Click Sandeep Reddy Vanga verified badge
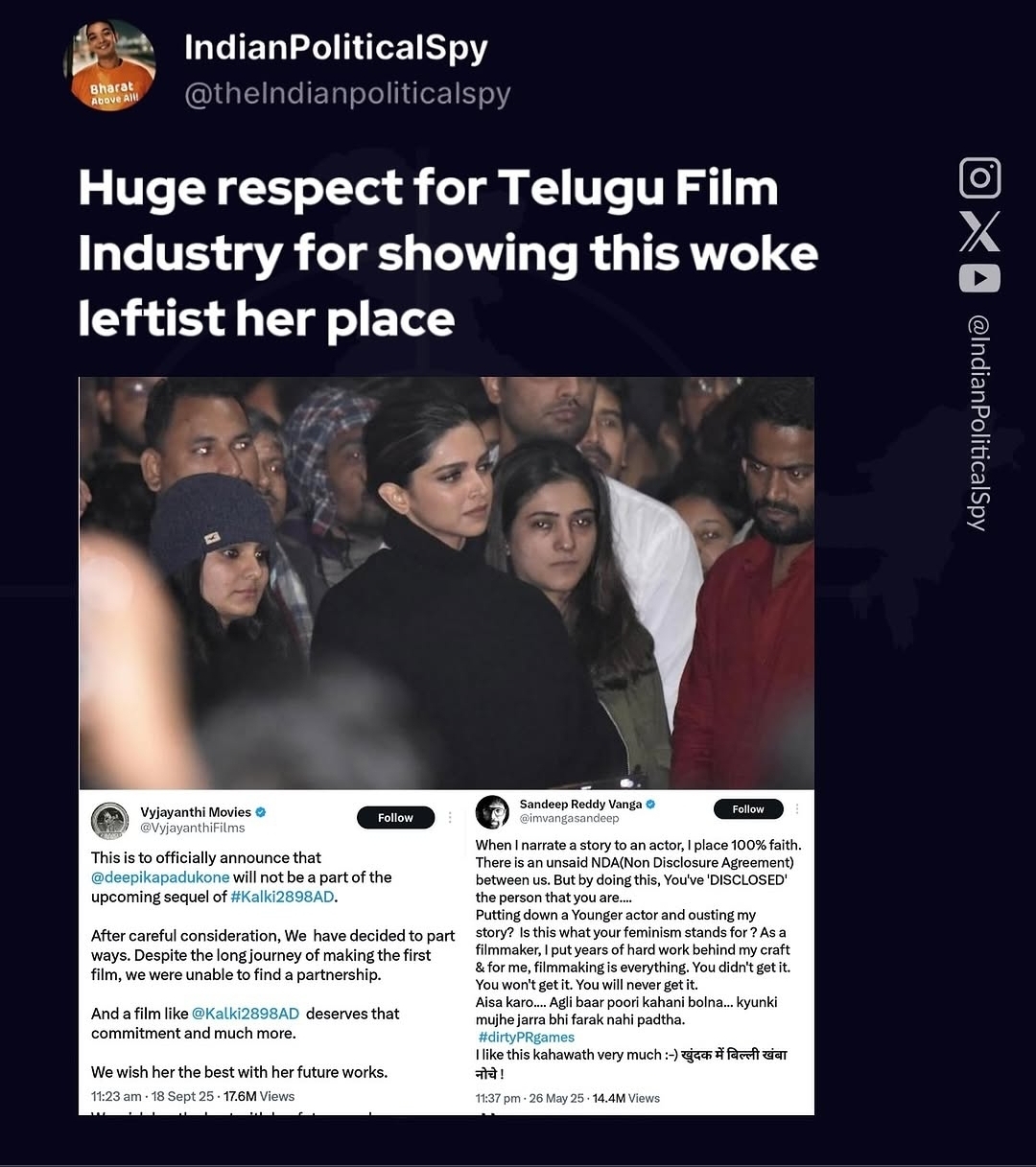This screenshot has width=1036, height=1167. point(650,804)
